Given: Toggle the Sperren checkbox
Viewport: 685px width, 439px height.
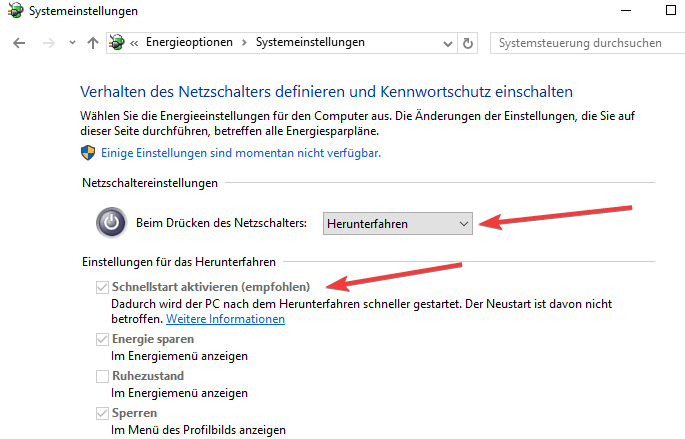Looking at the screenshot, I should point(102,413).
